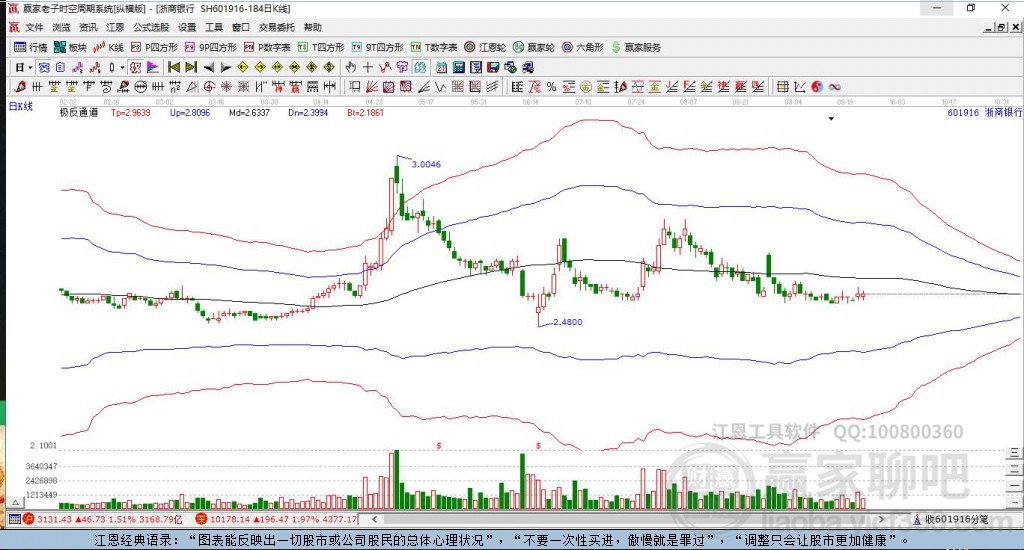Select the hand pan tool
The image size is (1024, 550).
point(351,67)
